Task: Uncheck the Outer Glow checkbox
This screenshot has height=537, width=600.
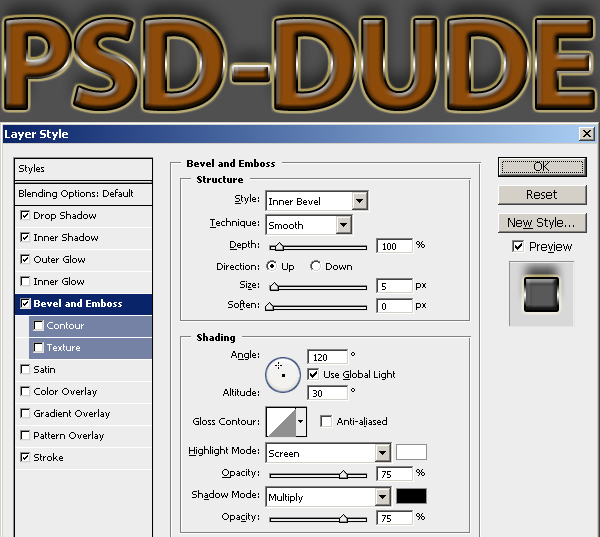Action: click(25, 260)
